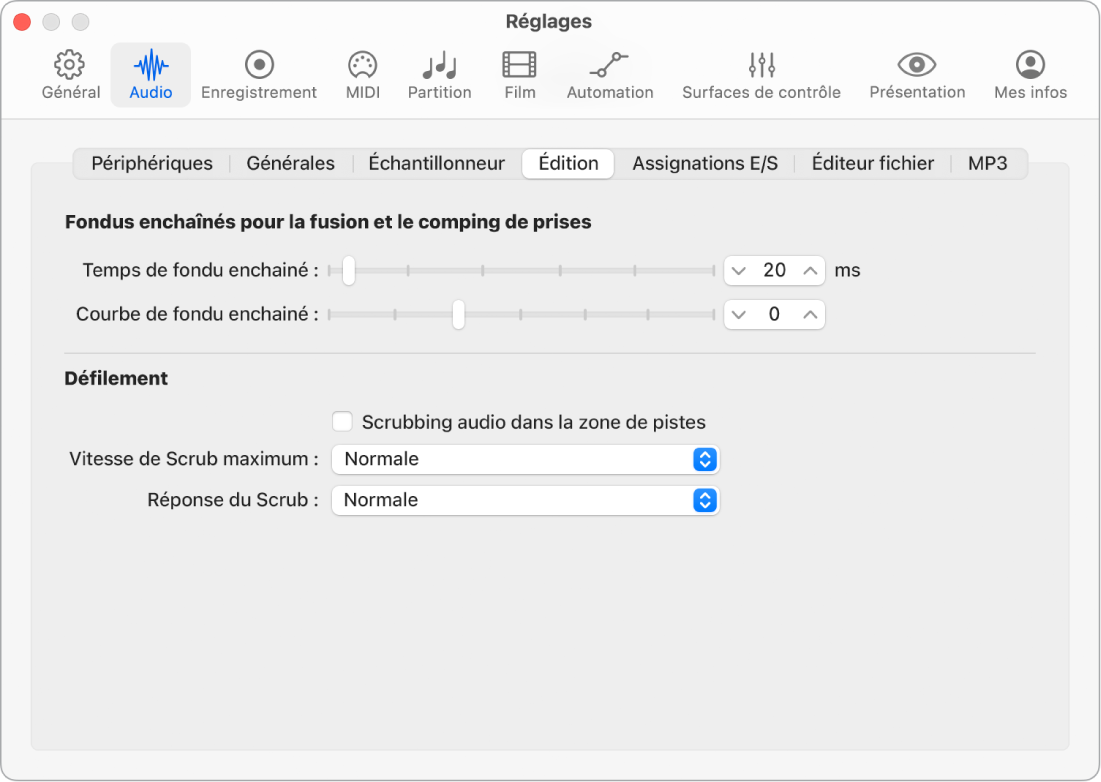Open the MP3 tab
1101x782 pixels.
[988, 163]
